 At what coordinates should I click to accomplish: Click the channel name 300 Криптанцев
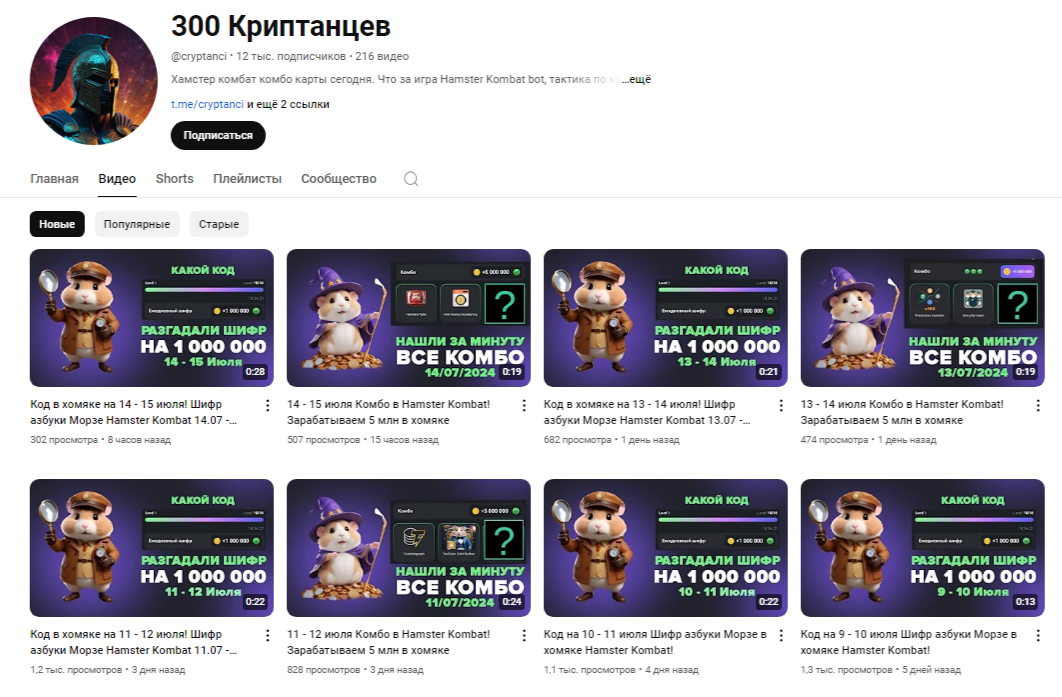click(280, 26)
